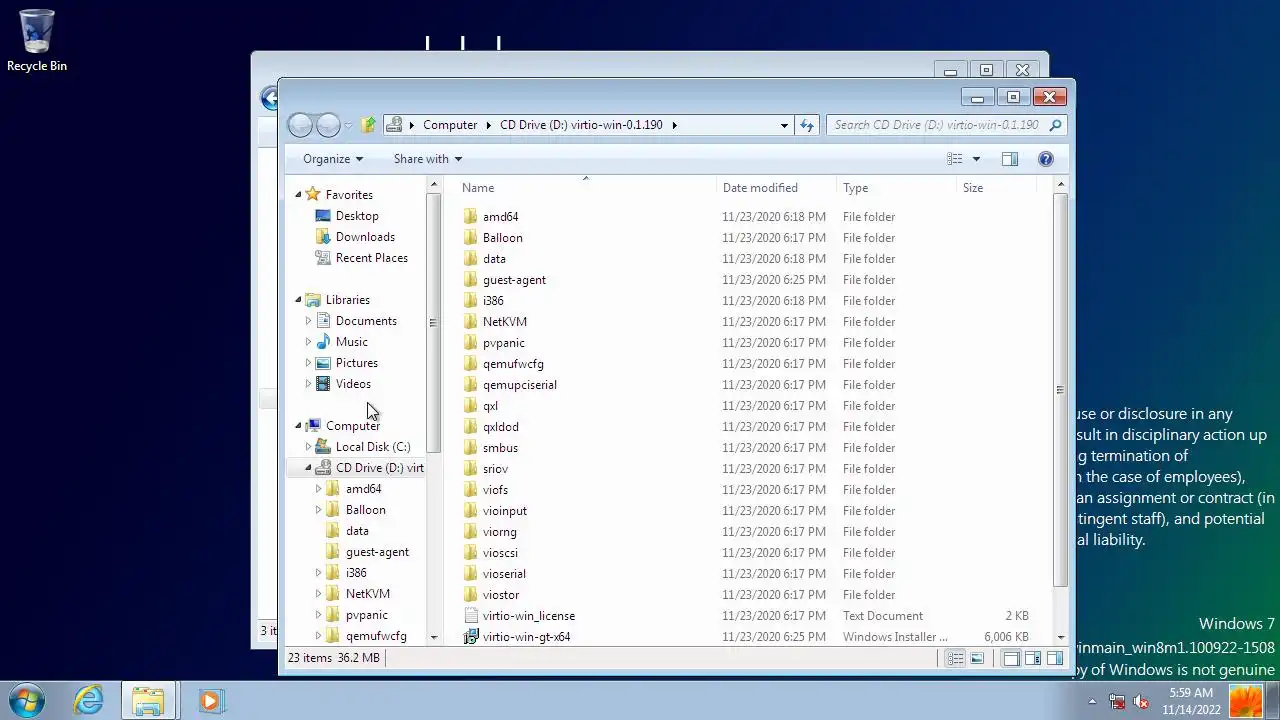This screenshot has width=1280, height=720.
Task: Click the file list vertical scrollbar
Action: 1060,391
